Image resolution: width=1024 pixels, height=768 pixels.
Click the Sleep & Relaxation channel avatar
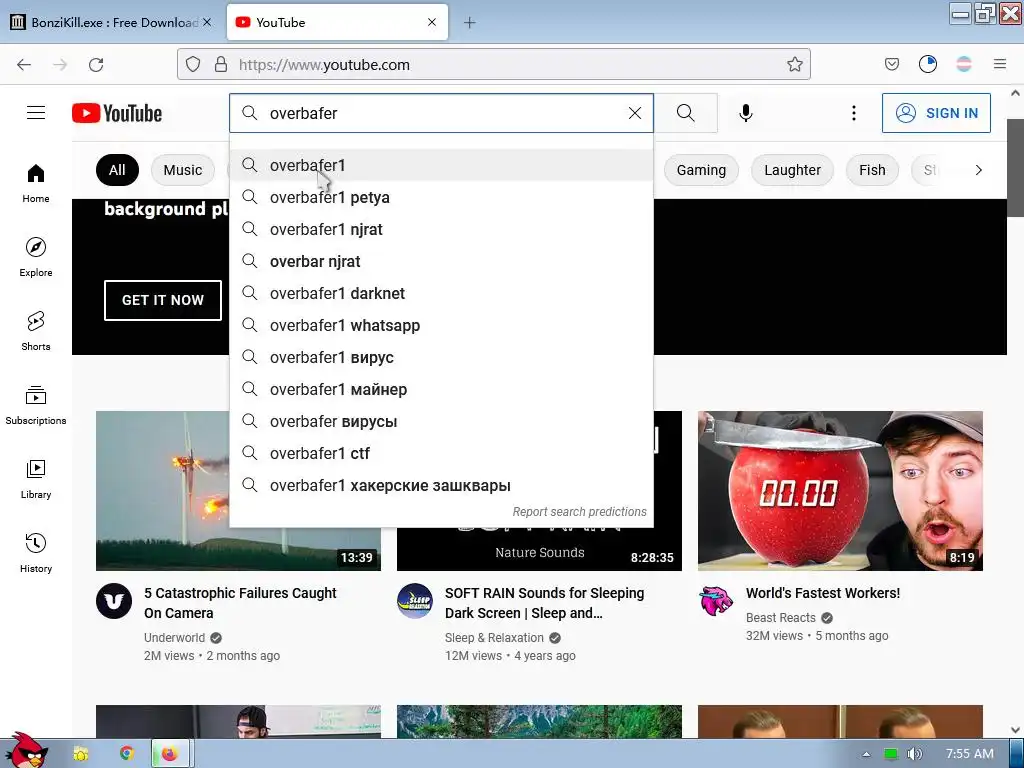(x=415, y=601)
